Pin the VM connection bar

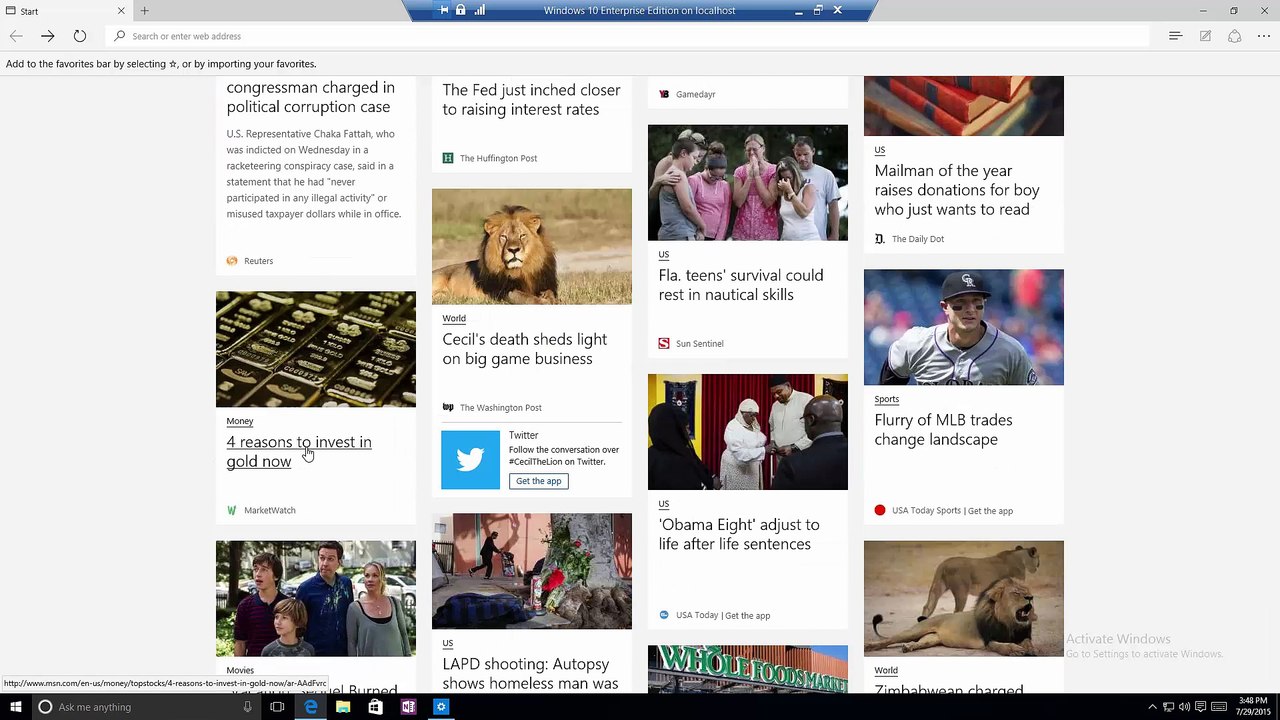click(443, 10)
